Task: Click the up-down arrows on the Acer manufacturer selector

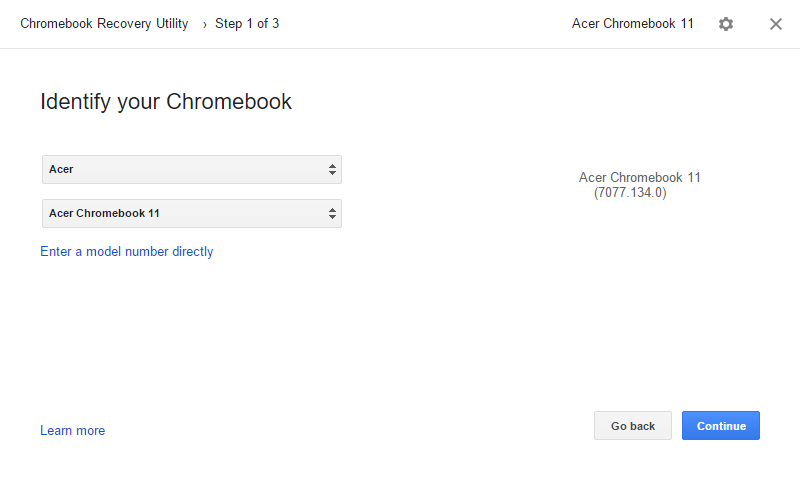Action: click(x=332, y=169)
